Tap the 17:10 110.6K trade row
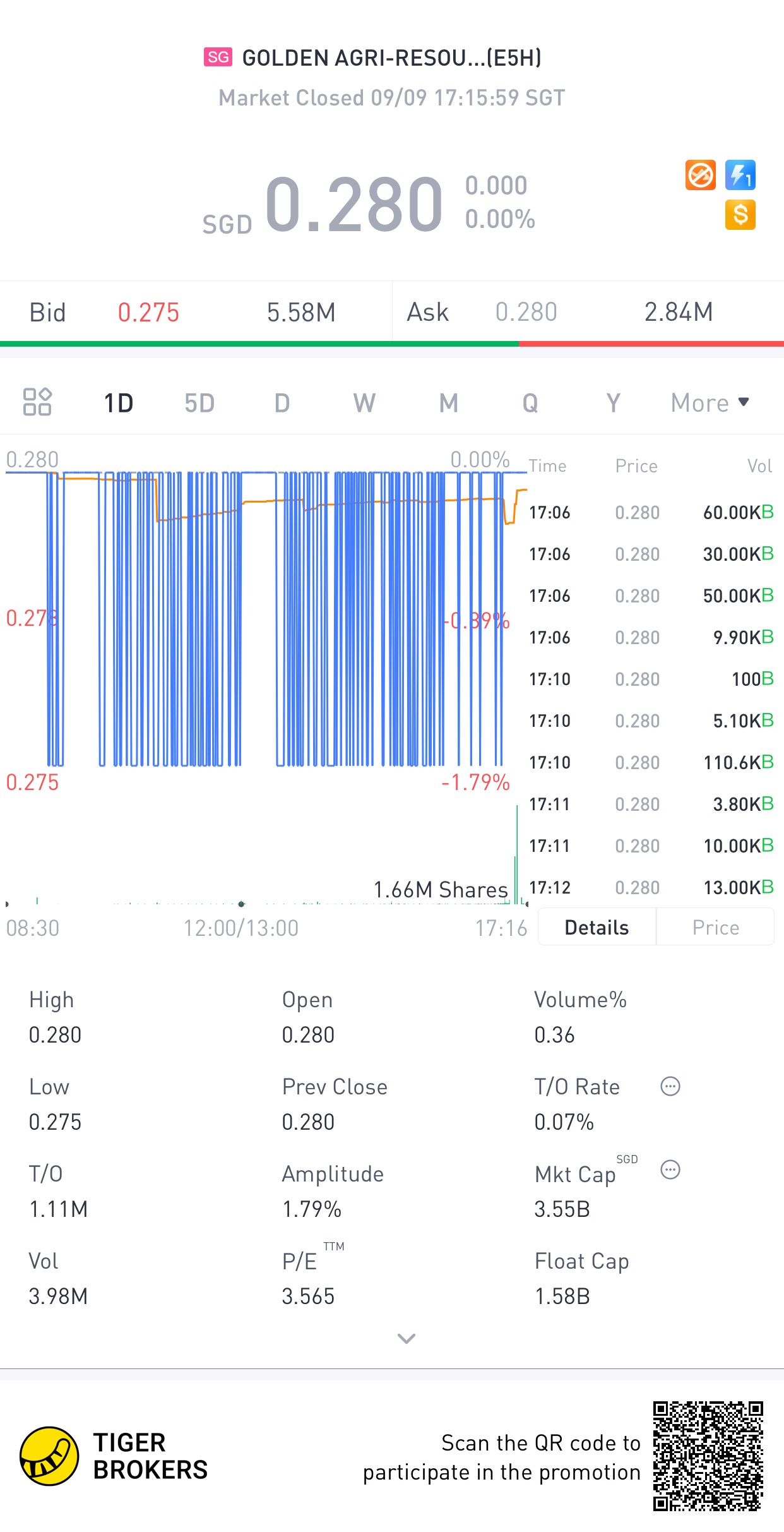Image resolution: width=784 pixels, height=1532 pixels. click(651, 762)
